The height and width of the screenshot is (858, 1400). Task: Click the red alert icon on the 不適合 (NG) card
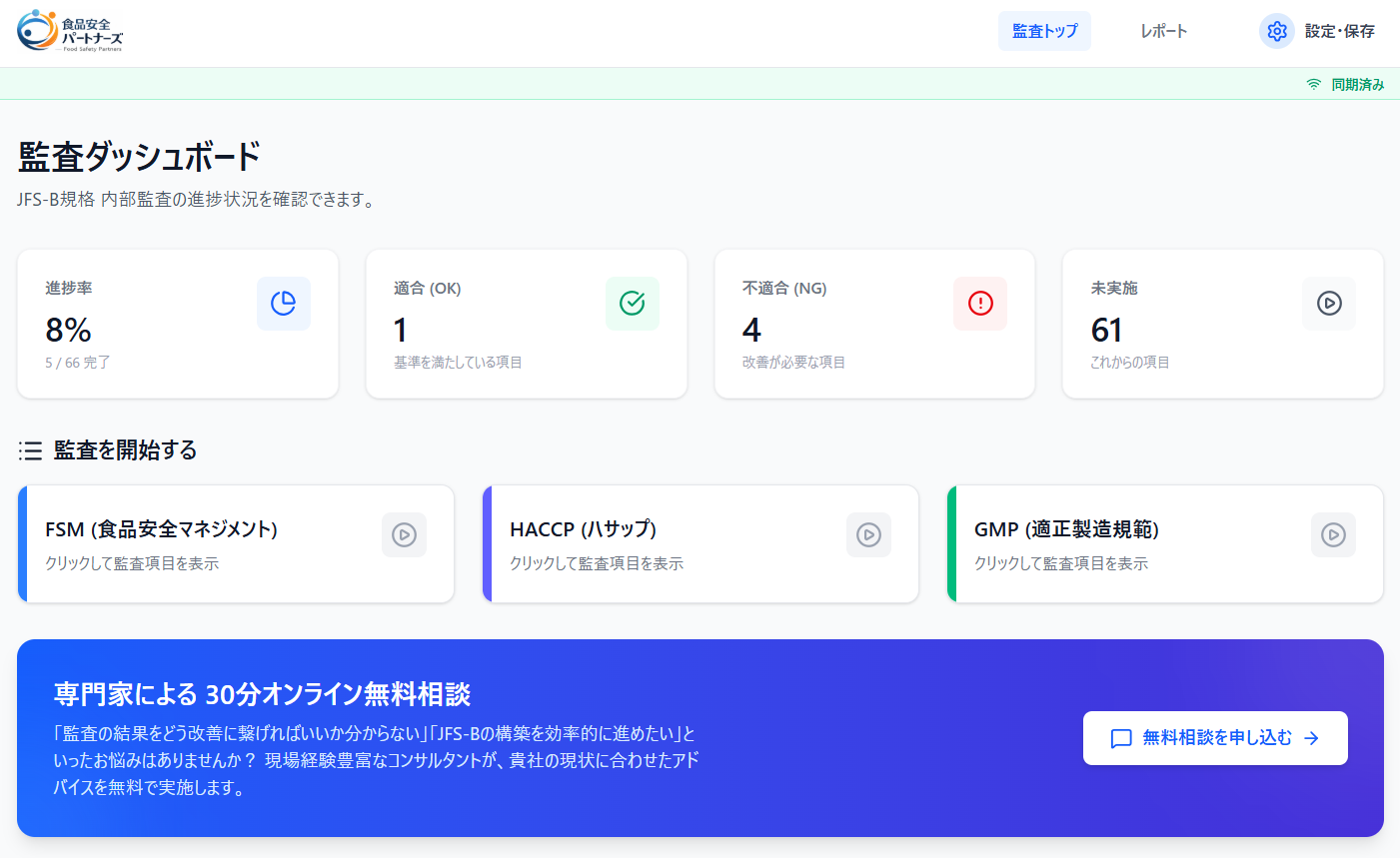pos(979,303)
